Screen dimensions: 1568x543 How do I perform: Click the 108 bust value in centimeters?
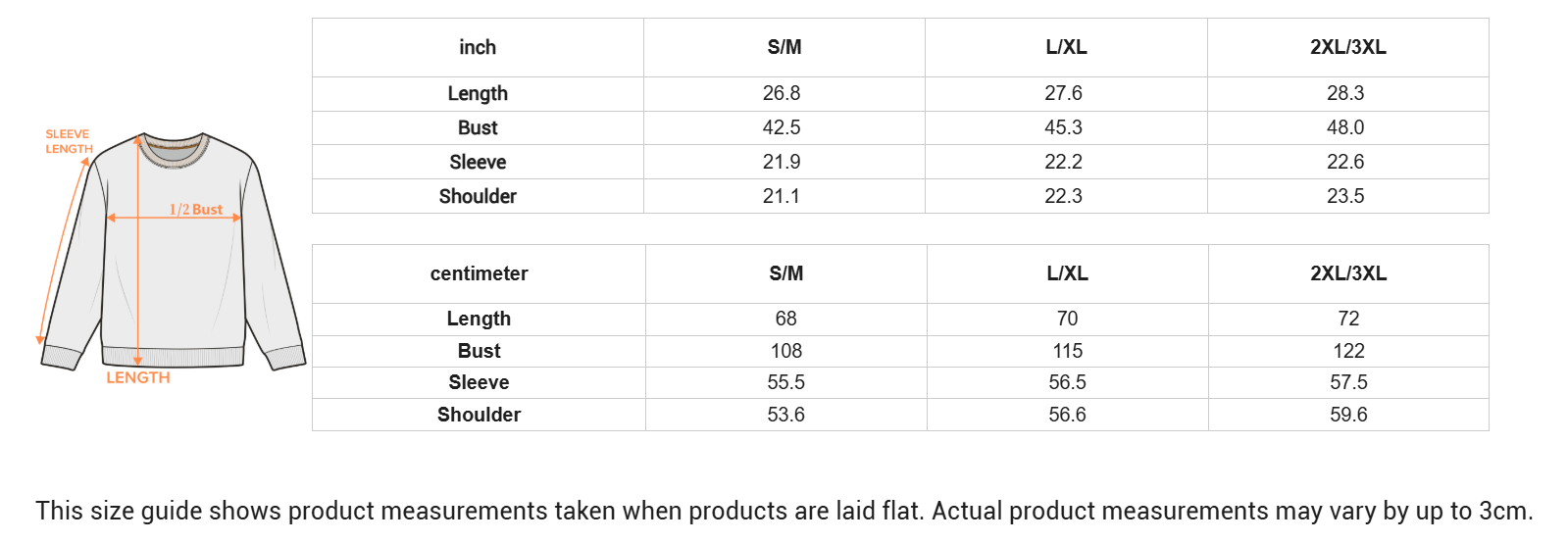[x=786, y=351]
